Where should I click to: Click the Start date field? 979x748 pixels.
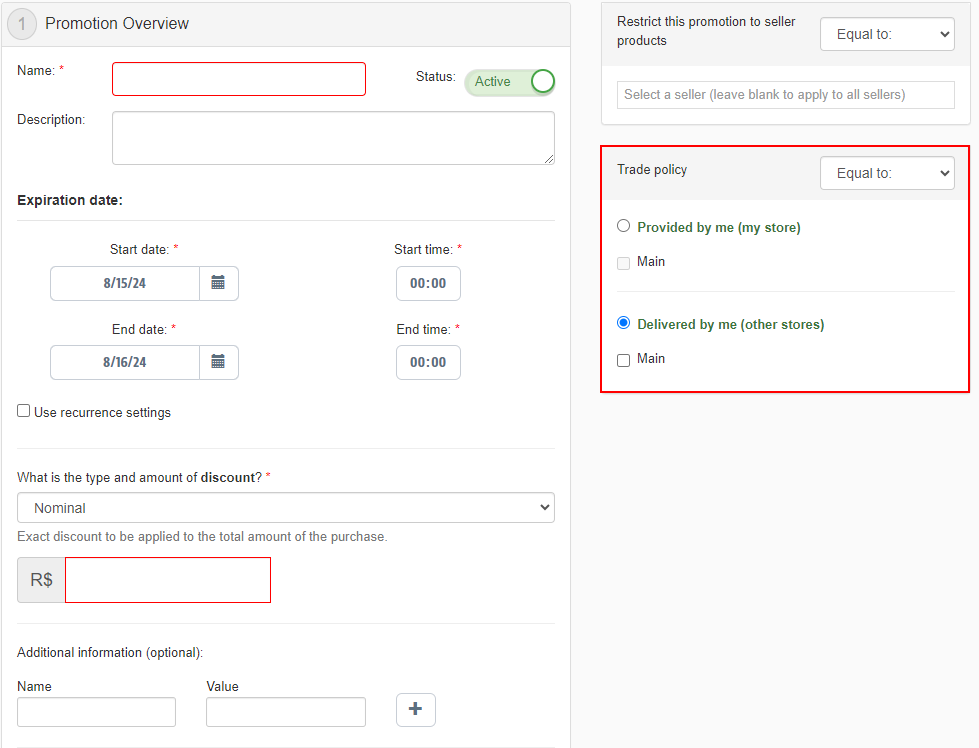click(x=125, y=283)
